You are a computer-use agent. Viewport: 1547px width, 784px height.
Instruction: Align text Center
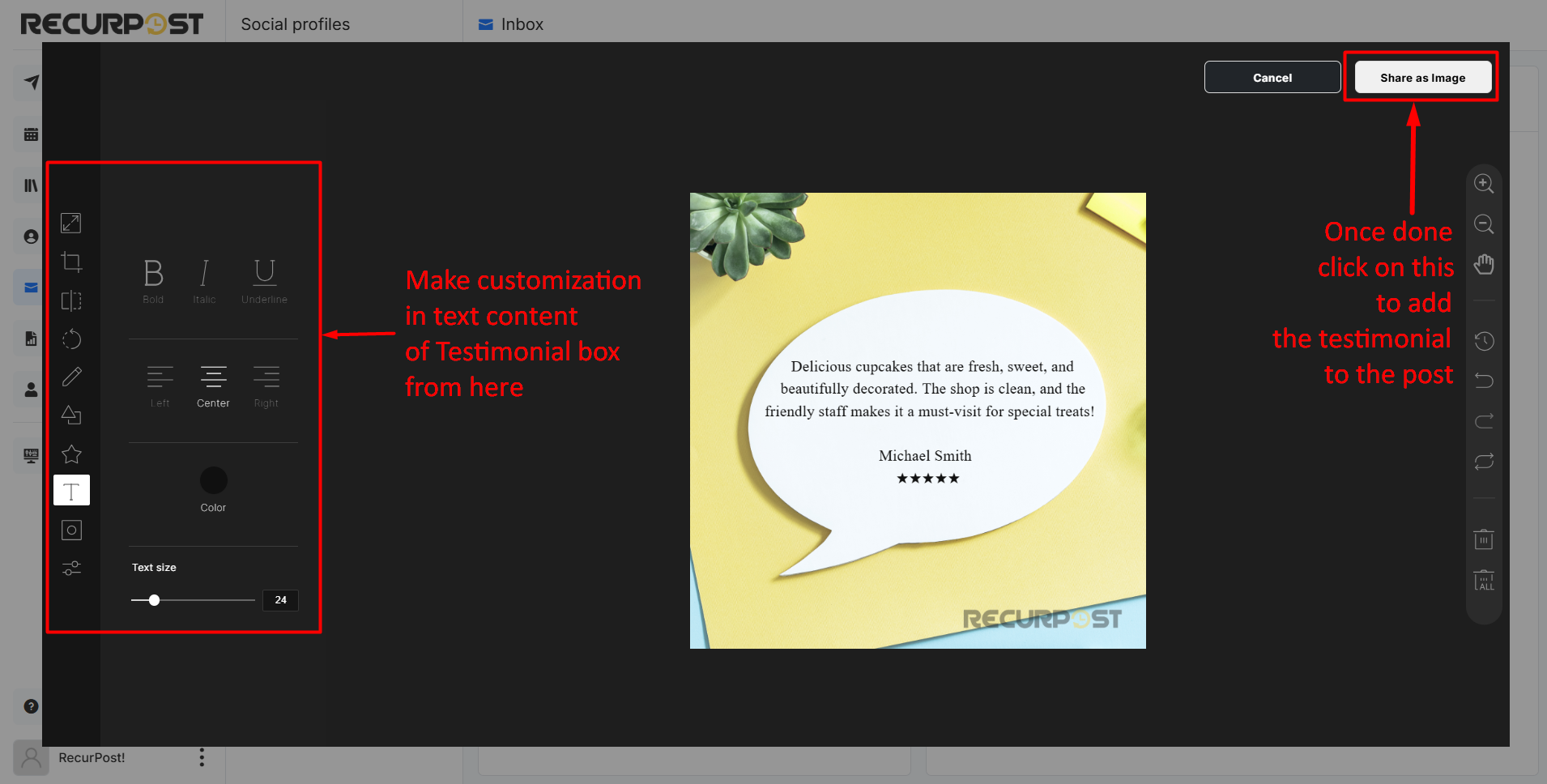pyautogui.click(x=213, y=386)
